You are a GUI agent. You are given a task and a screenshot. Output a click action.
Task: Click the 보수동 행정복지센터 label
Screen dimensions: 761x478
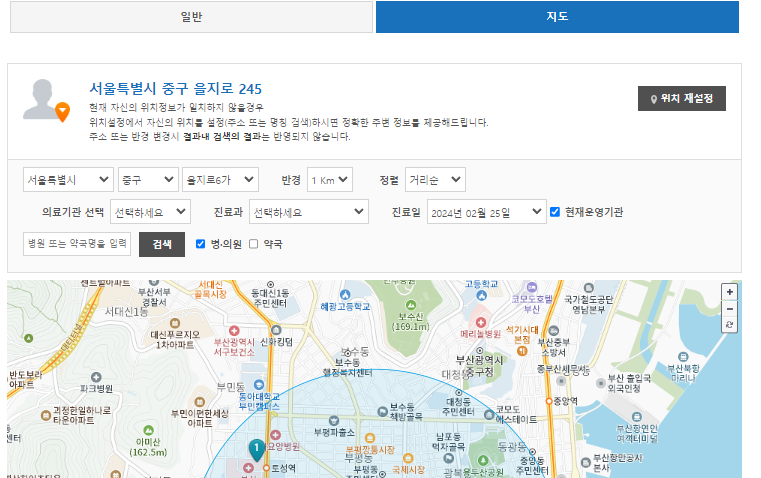tap(347, 367)
